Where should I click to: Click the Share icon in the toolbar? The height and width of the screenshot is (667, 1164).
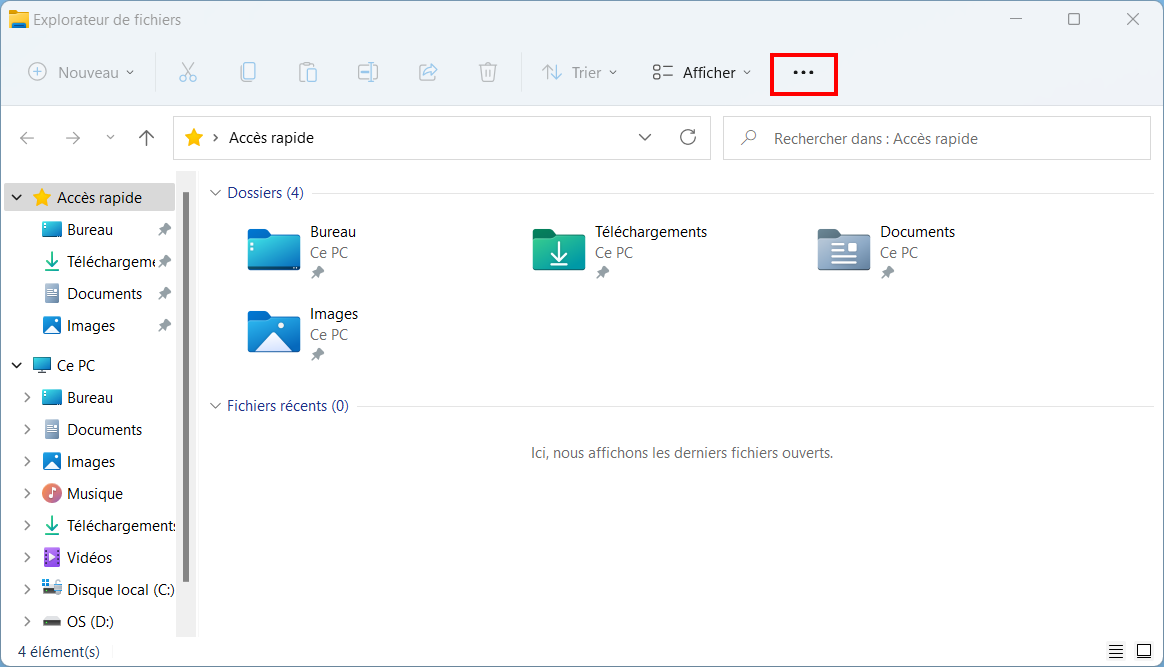tap(428, 73)
